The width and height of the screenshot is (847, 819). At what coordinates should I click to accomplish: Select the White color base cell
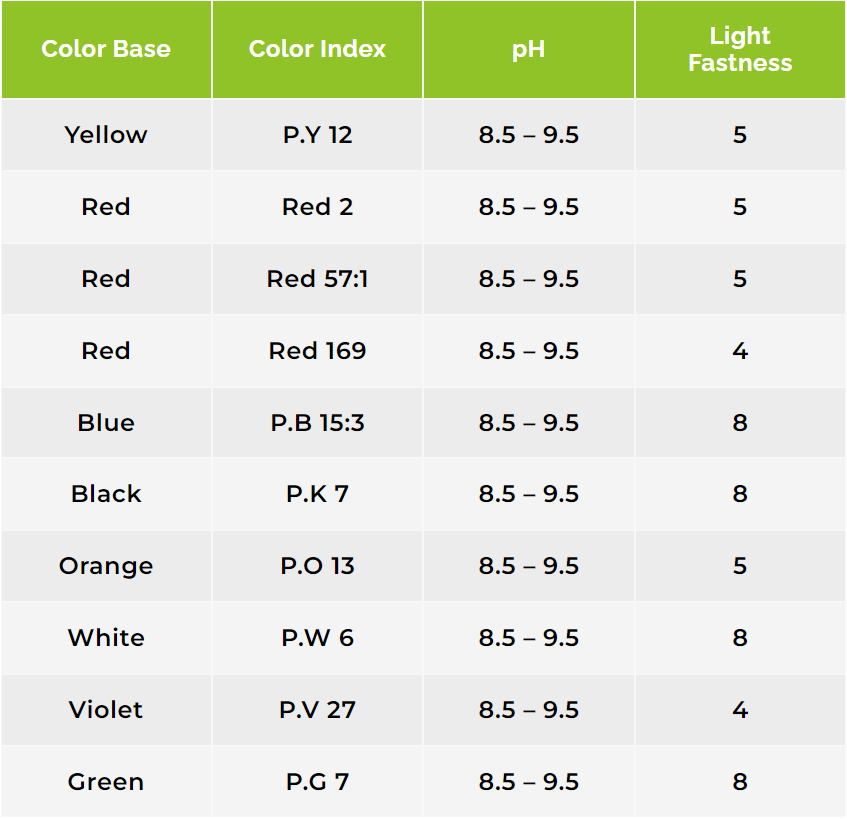[106, 637]
